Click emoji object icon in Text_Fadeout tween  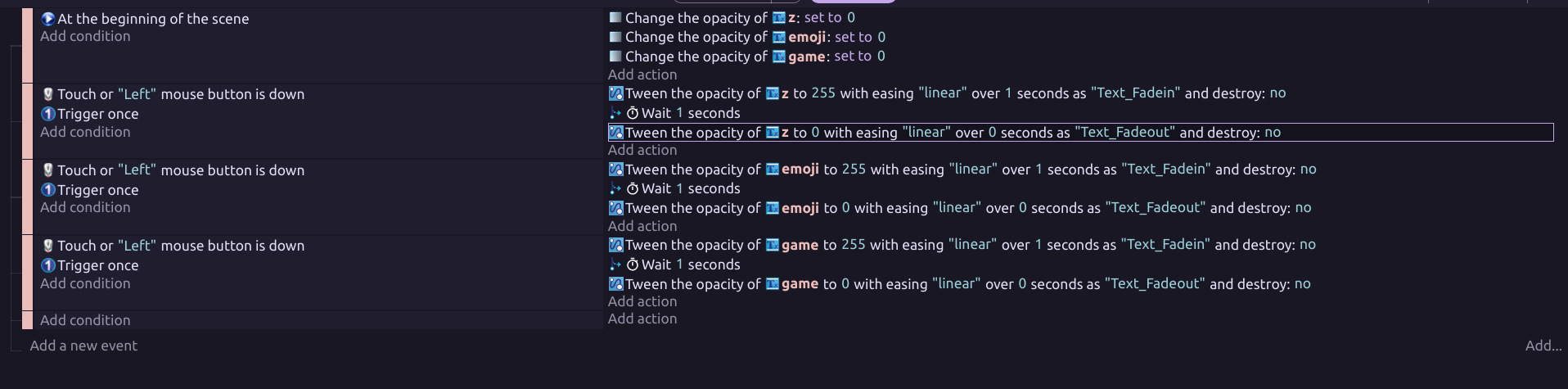pyautogui.click(x=772, y=208)
